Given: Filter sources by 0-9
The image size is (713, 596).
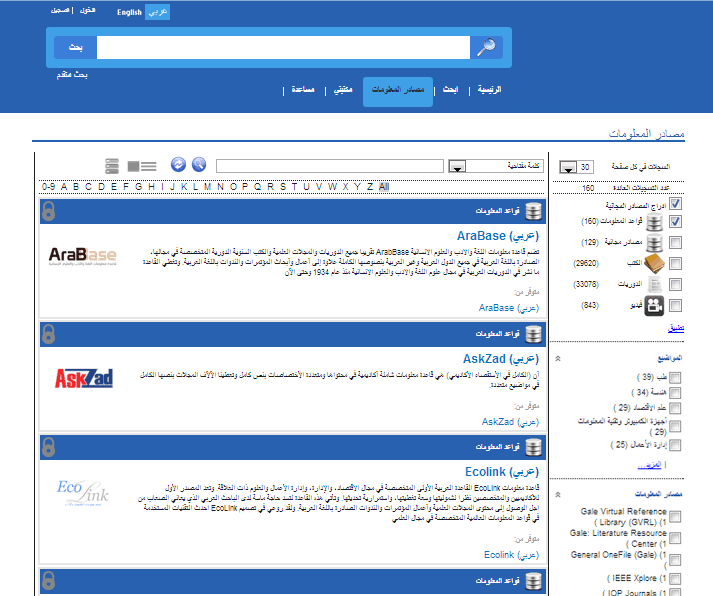Looking at the screenshot, I should pos(49,187).
